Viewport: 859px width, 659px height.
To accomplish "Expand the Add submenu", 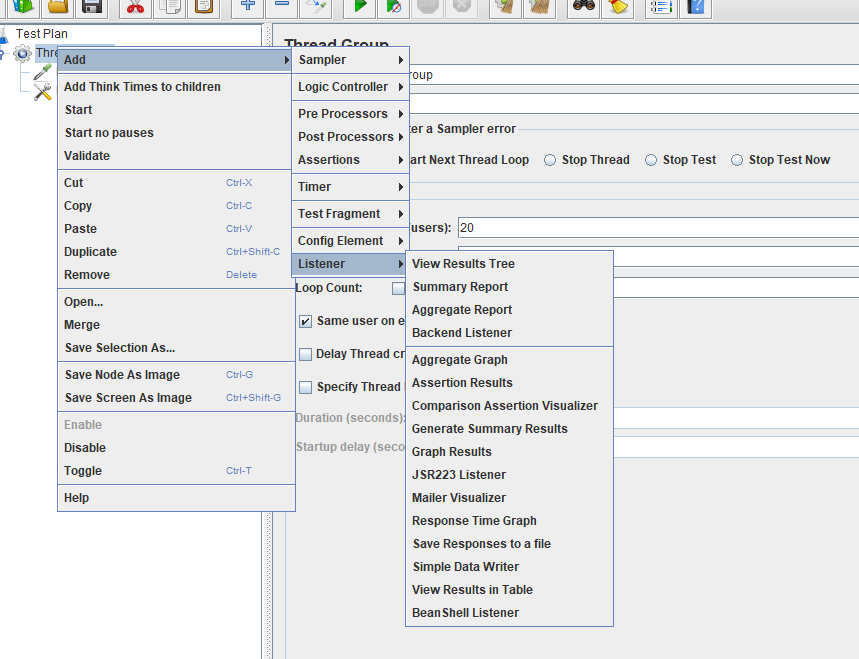I will point(175,60).
